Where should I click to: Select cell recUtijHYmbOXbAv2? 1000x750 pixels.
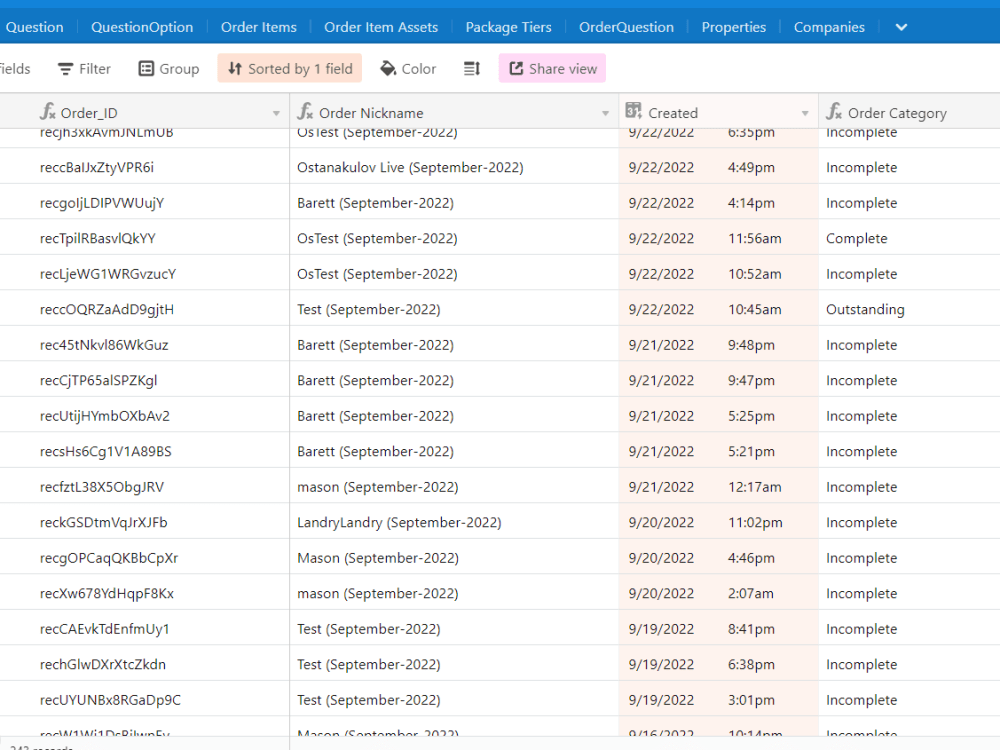click(145, 416)
